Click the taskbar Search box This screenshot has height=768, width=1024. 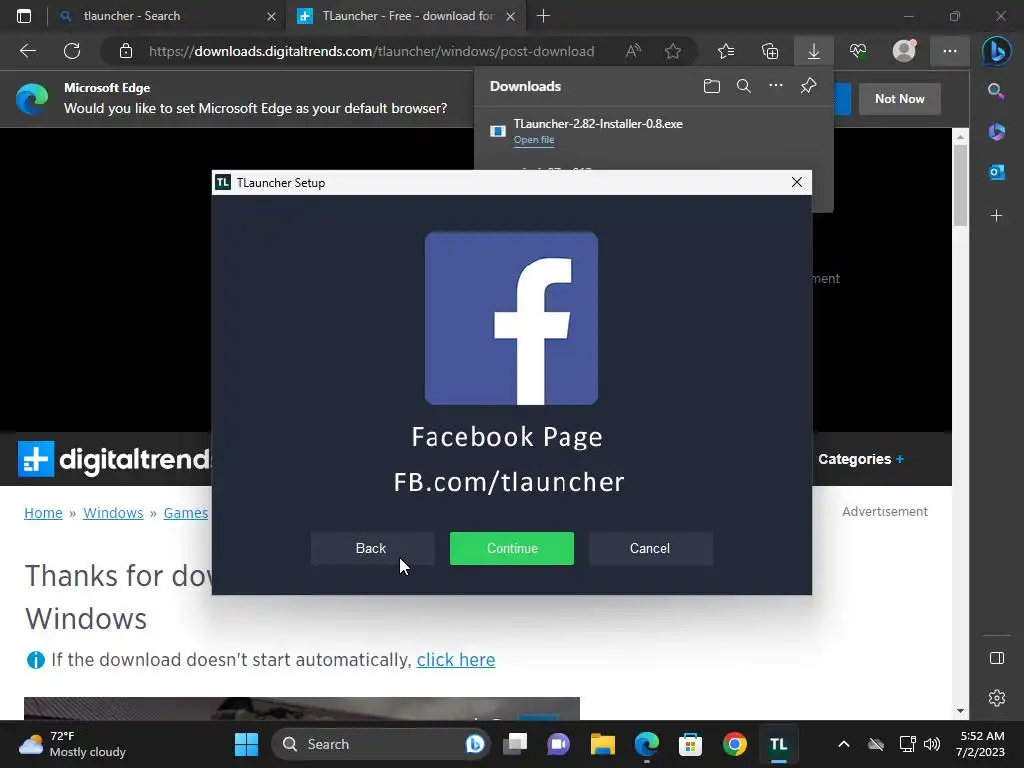coord(382,744)
